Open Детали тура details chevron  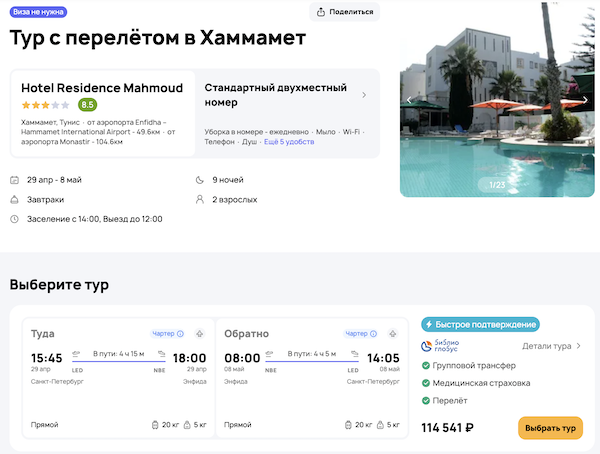[x=579, y=346]
